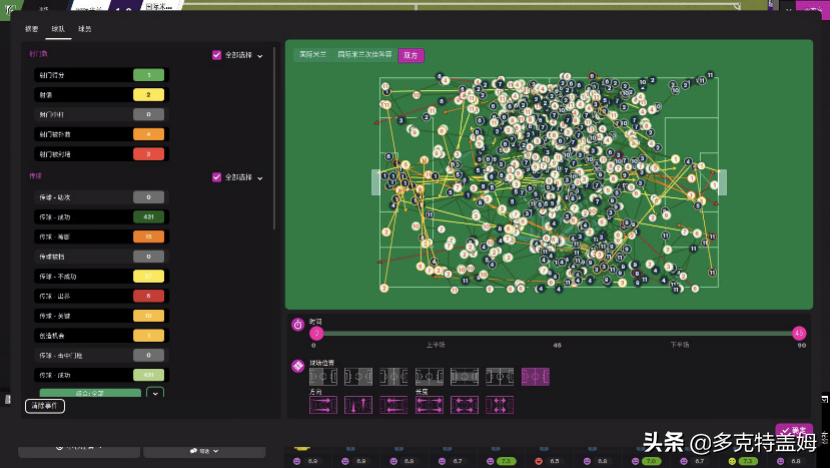Expand the 全部选择 chevron in the 传球 section

pos(260,178)
